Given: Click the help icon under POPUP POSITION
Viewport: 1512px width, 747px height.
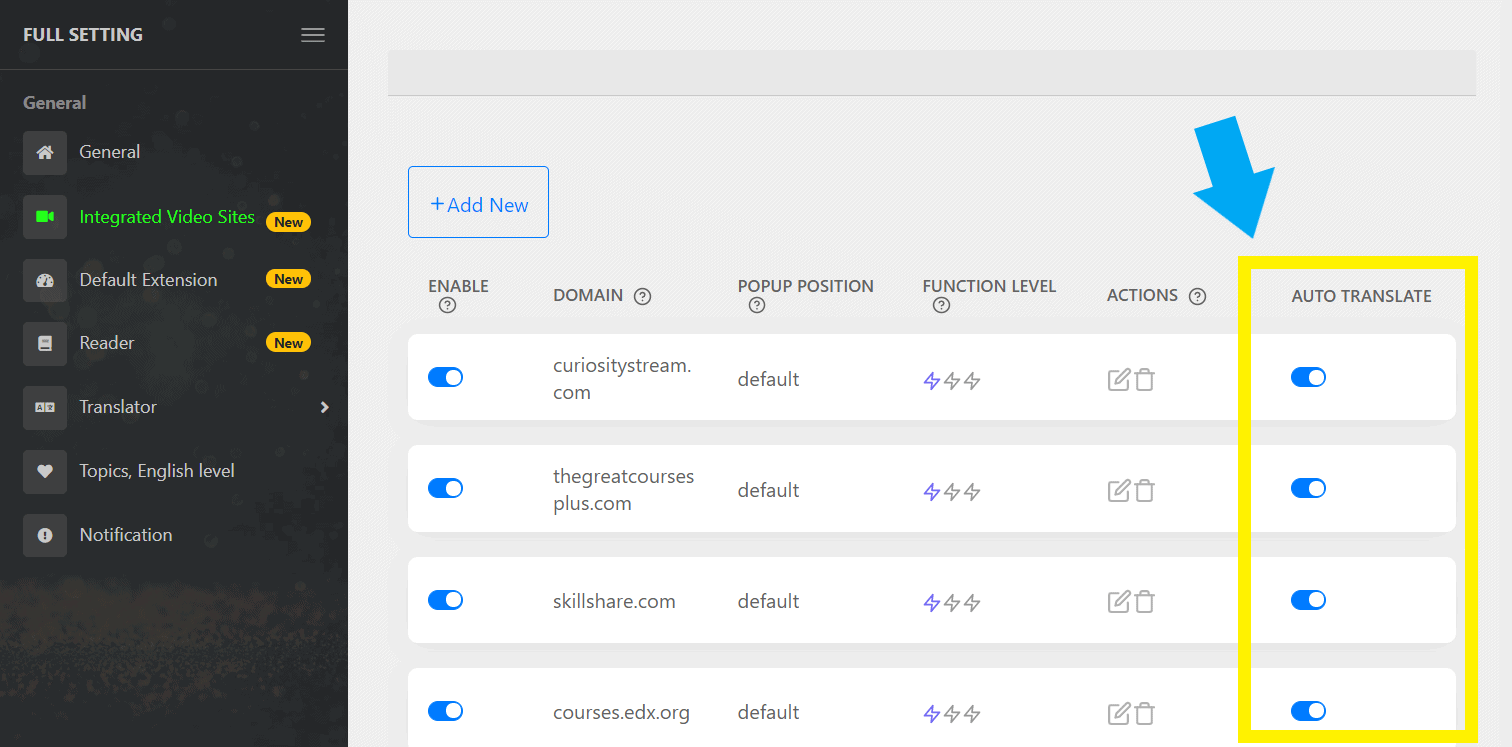Looking at the screenshot, I should 757,305.
